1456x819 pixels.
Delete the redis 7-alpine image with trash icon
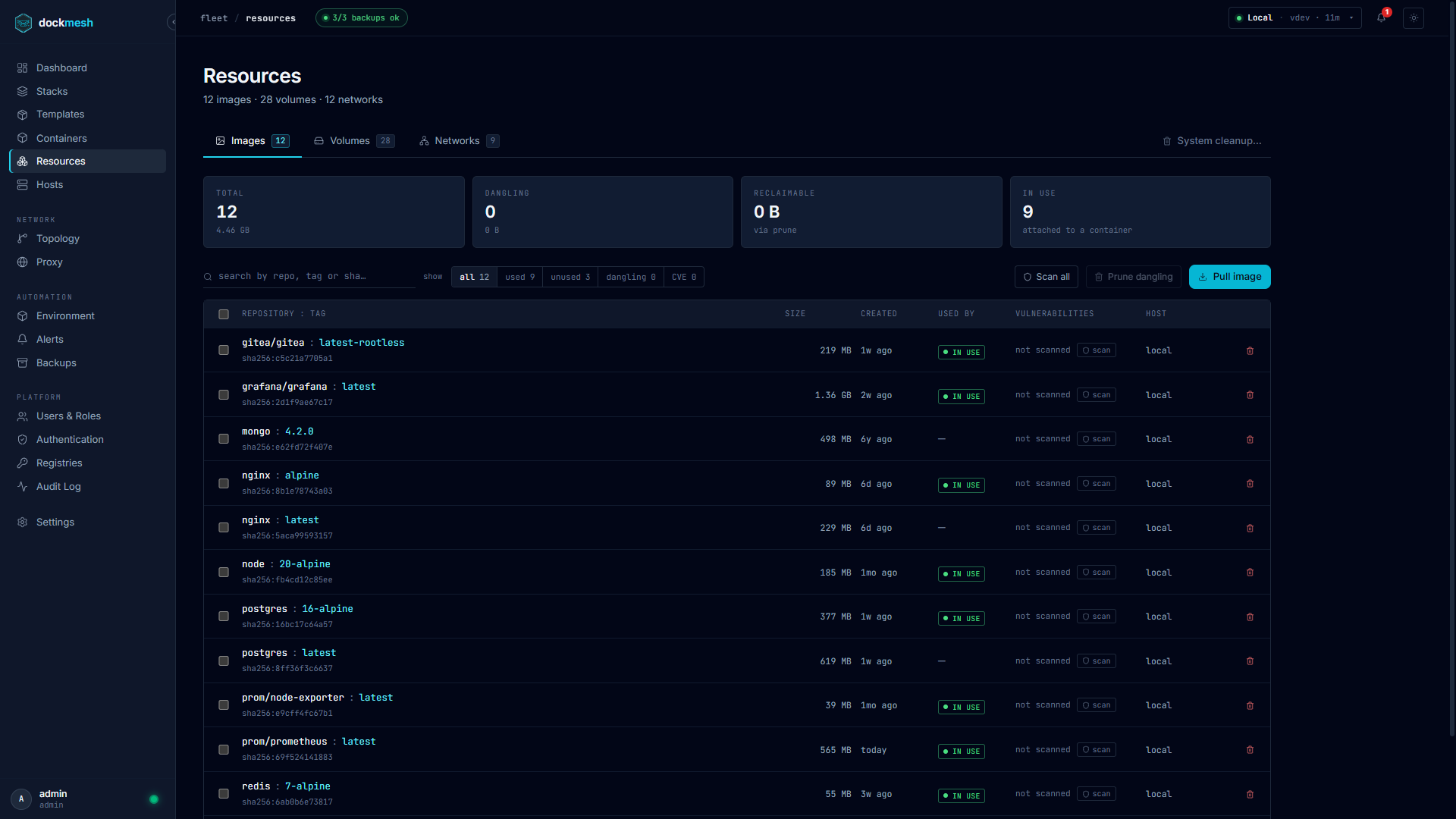click(1250, 794)
